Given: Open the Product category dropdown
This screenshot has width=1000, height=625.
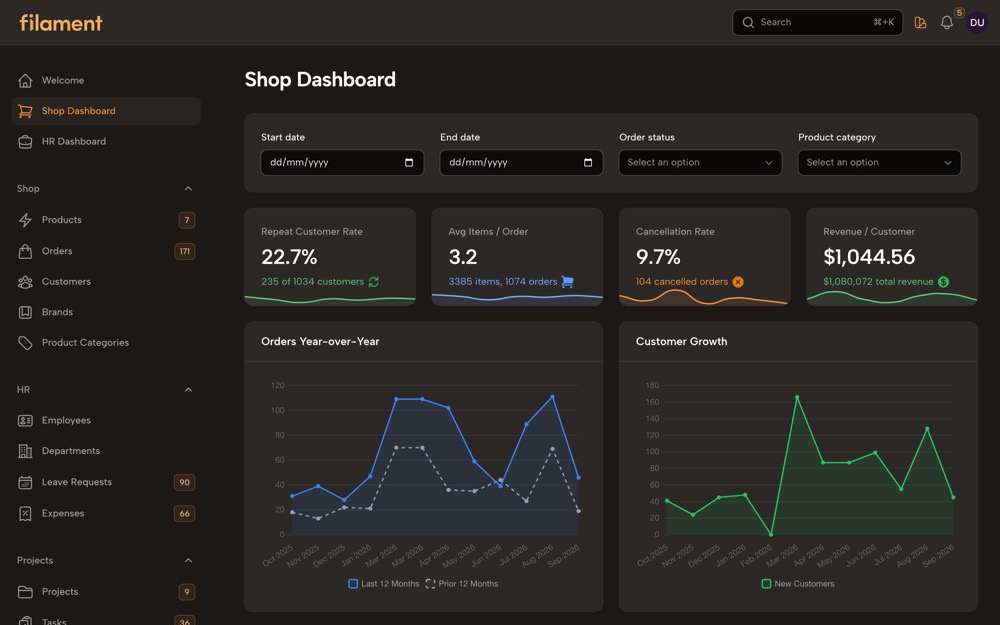Looking at the screenshot, I should 879,163.
